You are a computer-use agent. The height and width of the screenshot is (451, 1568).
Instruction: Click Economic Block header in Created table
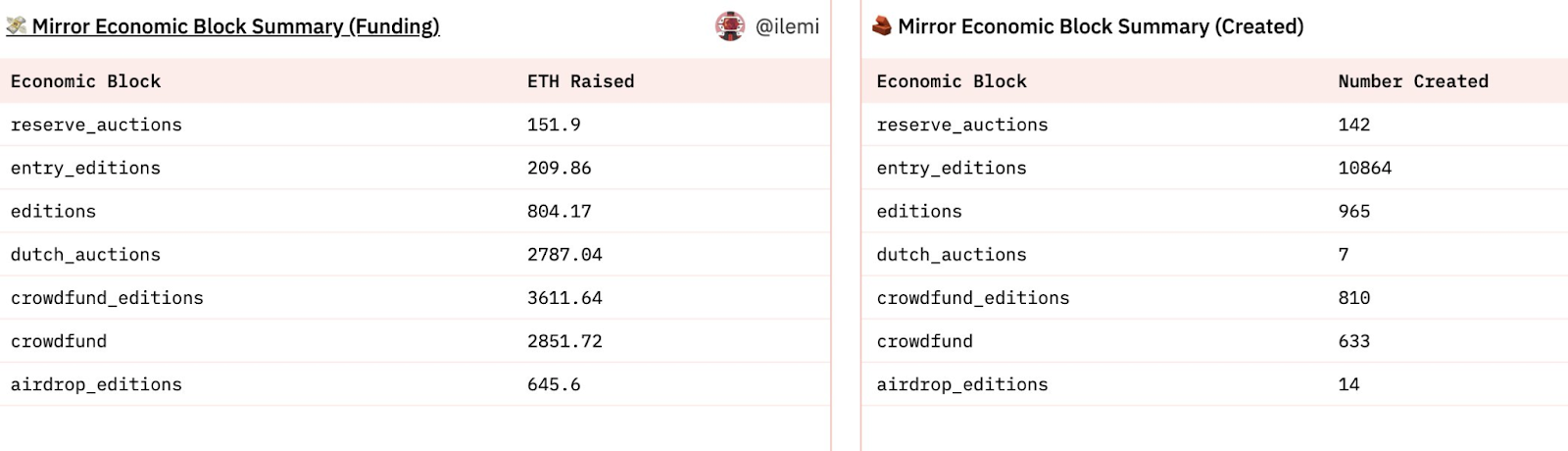pos(951,81)
